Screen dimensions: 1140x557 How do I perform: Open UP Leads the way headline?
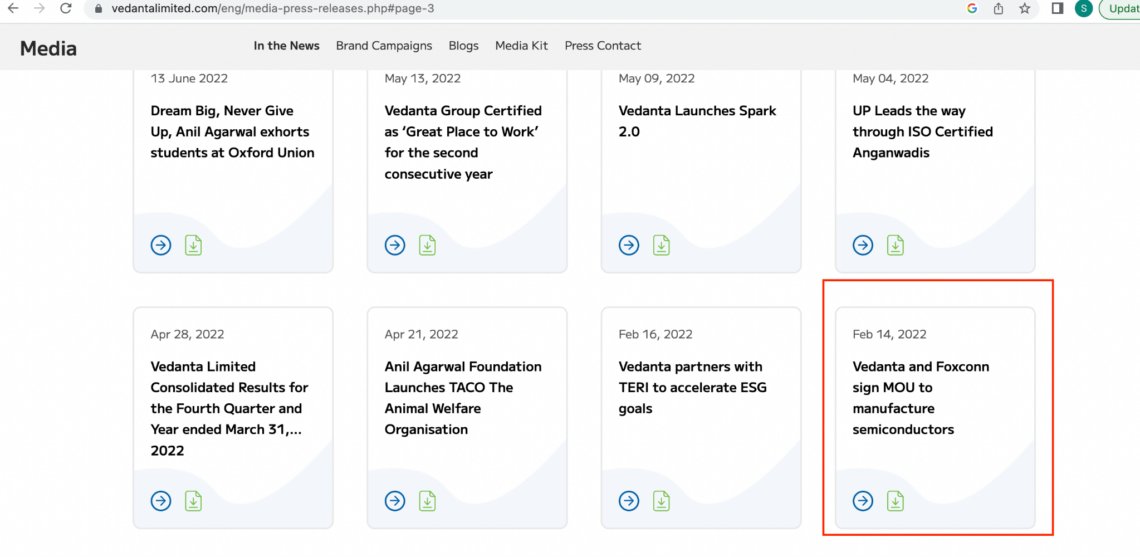tap(923, 132)
